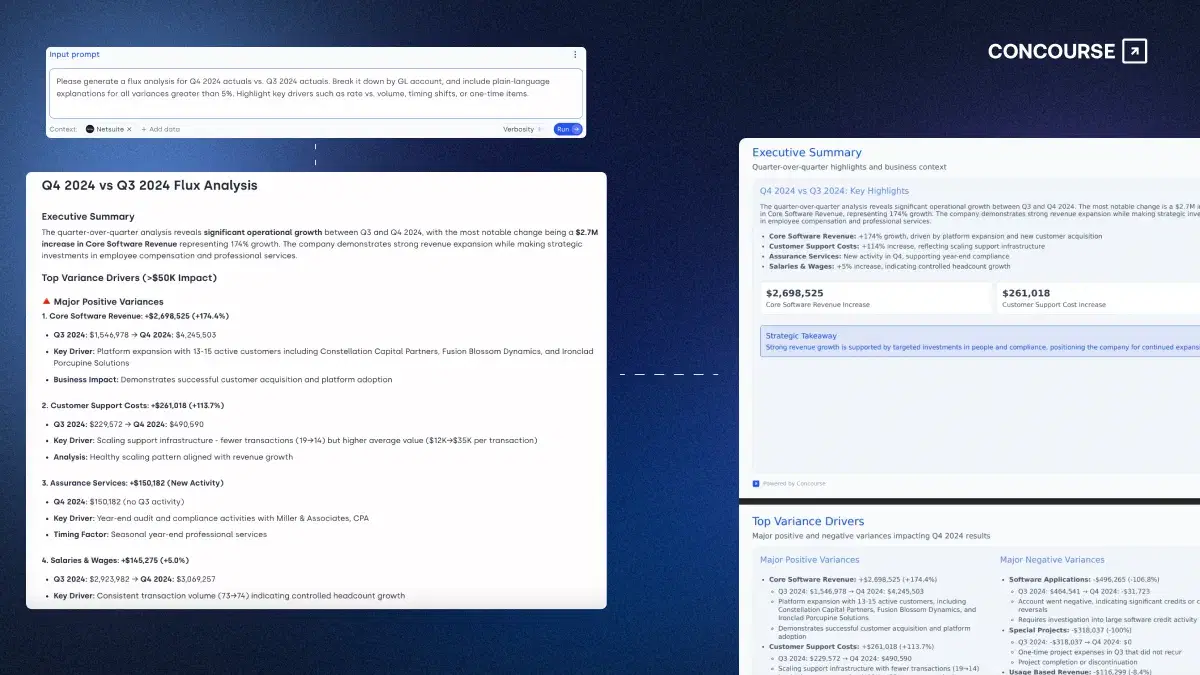Click 'Powered by Concourse' footer text
This screenshot has width=1200, height=675.
[794, 483]
